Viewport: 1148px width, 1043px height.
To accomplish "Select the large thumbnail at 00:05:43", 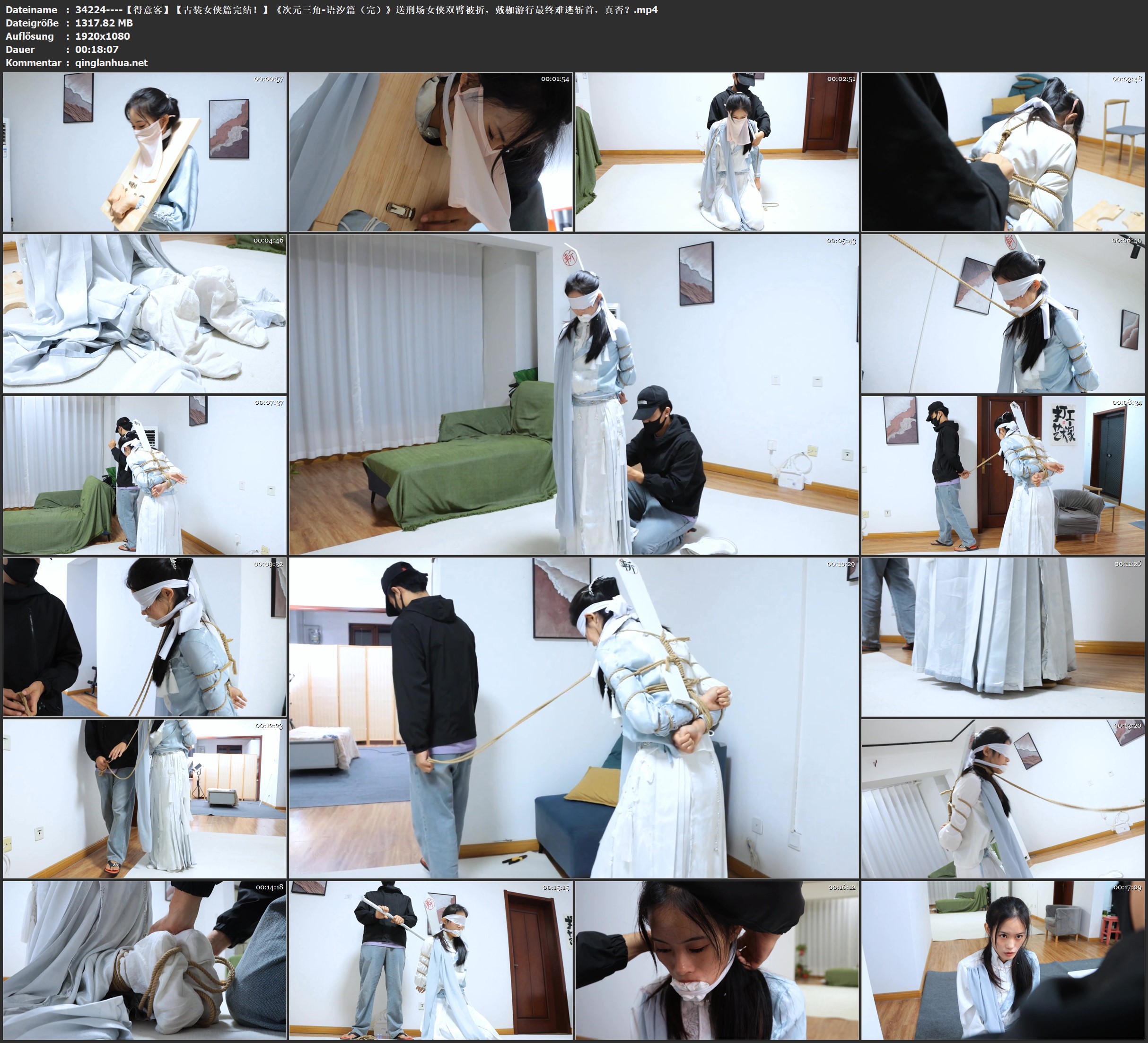I will 573,394.
